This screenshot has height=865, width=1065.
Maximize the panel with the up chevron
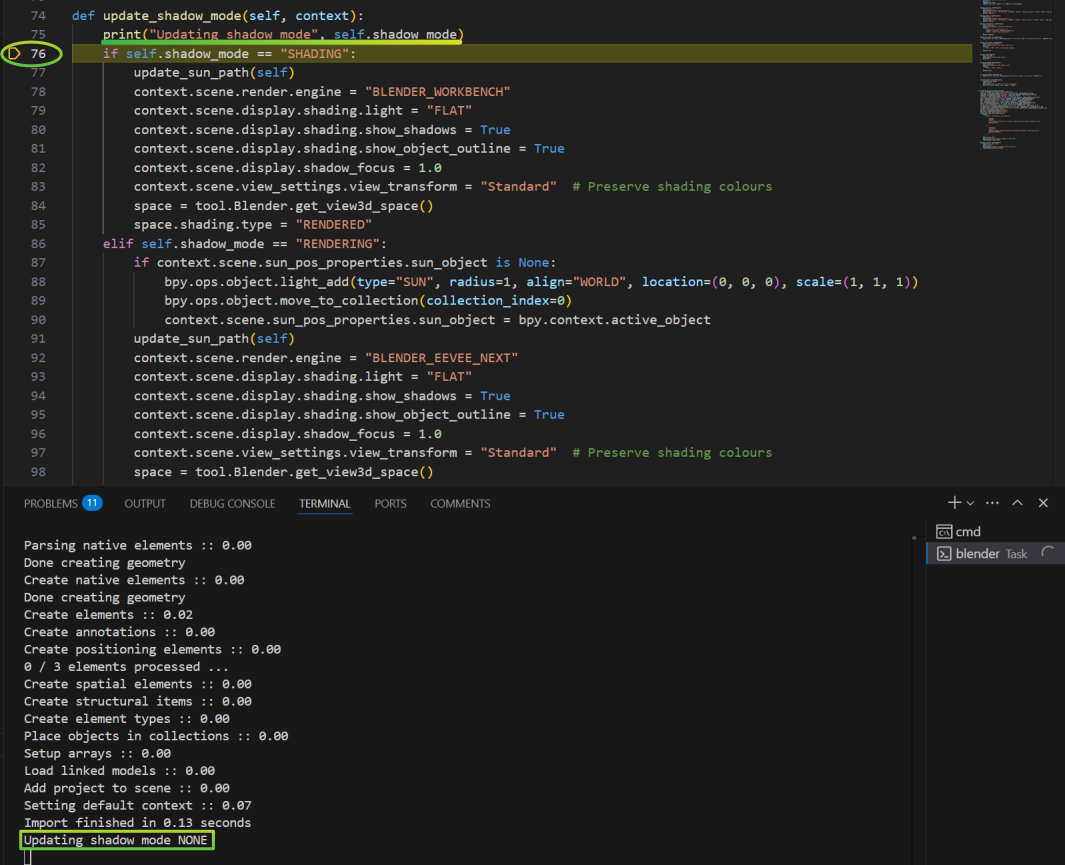point(1017,503)
